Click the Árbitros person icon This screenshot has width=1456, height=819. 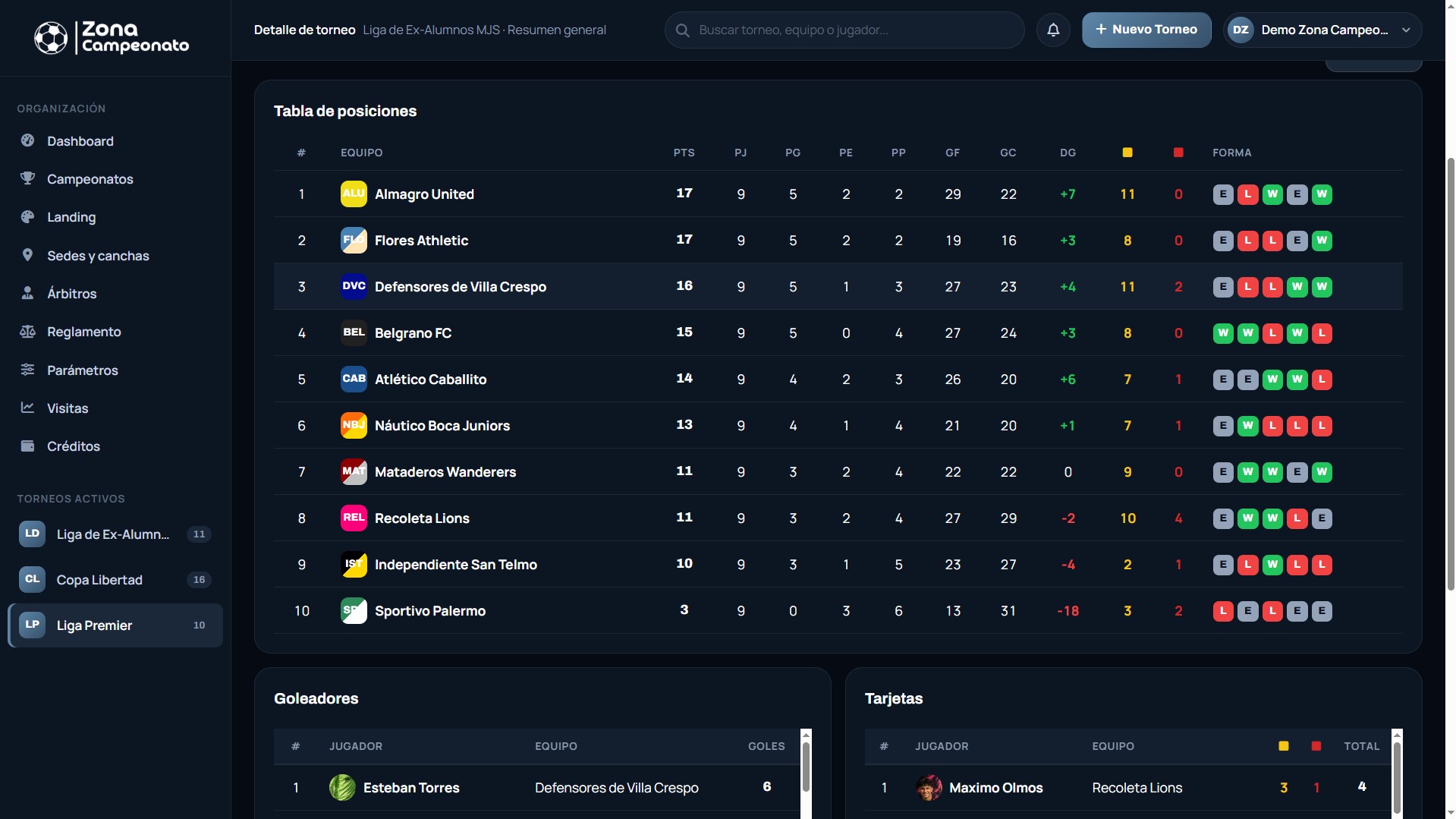[28, 293]
